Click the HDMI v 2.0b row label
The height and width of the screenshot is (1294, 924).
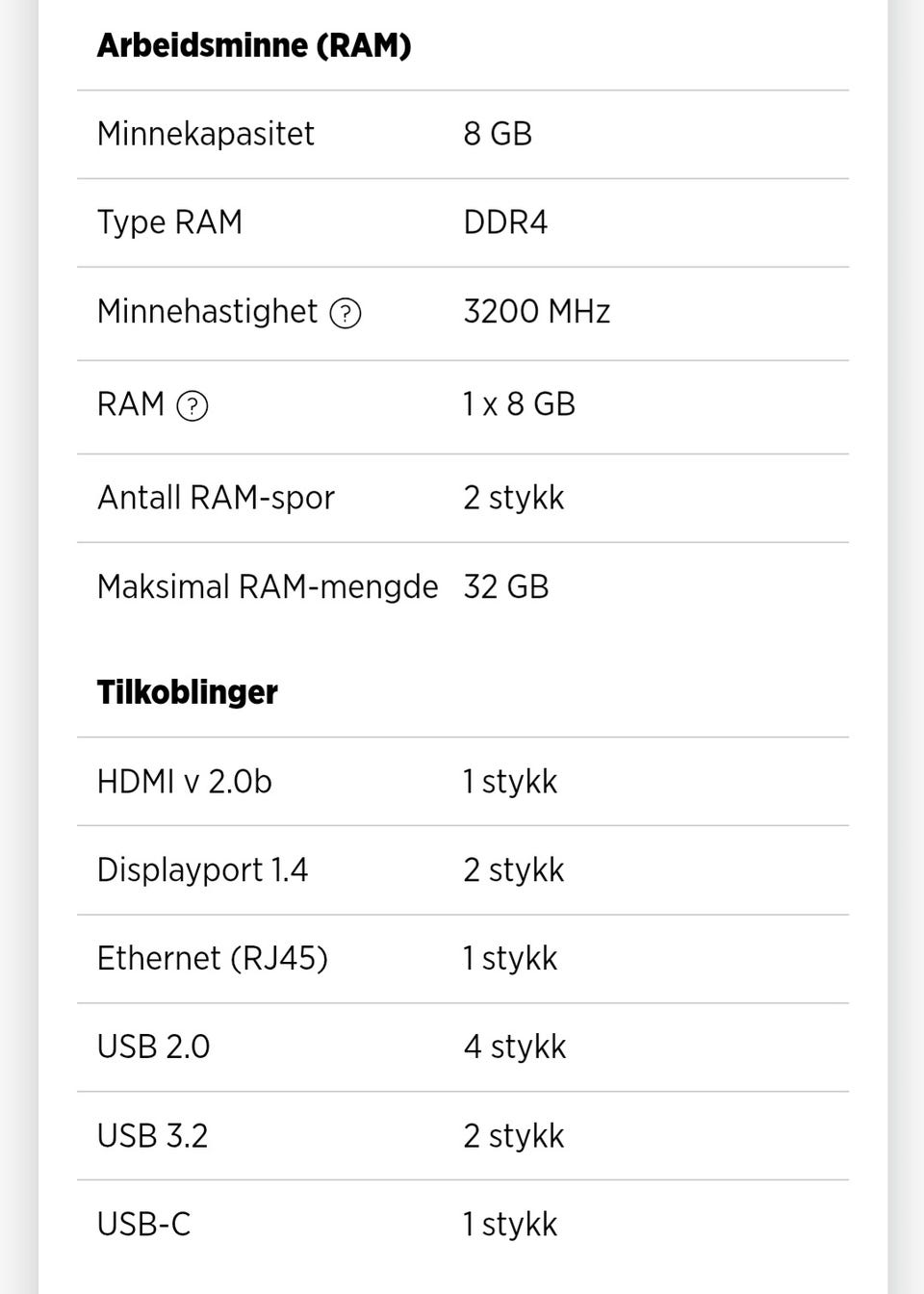pyautogui.click(x=184, y=782)
